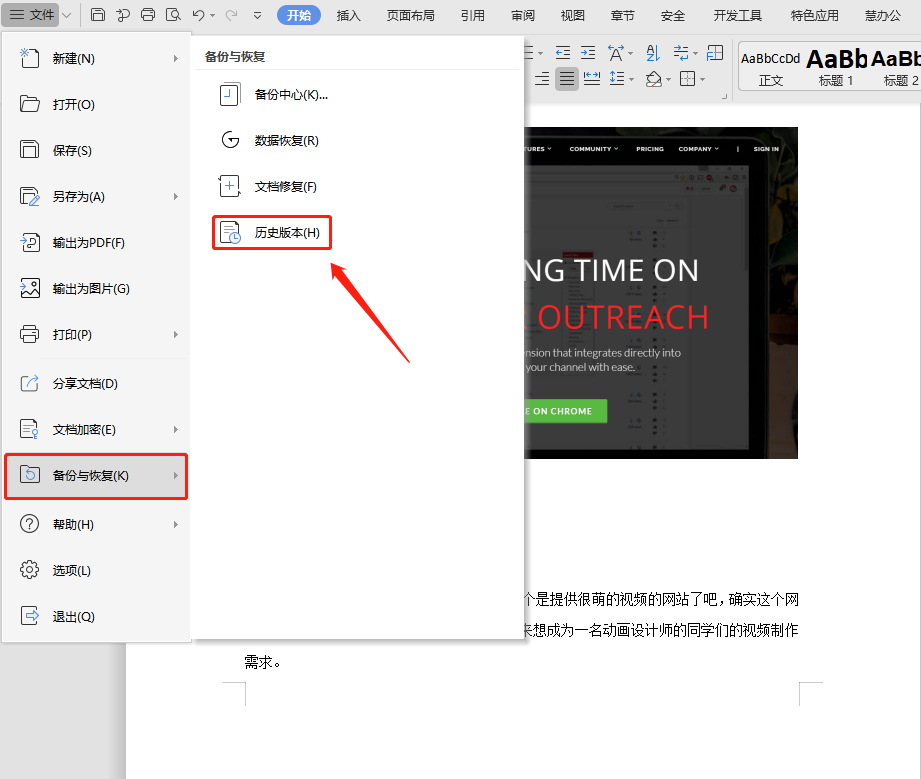Click the export to PDF quick toolbar icon
Viewport: 921px width, 779px height.
[123, 15]
